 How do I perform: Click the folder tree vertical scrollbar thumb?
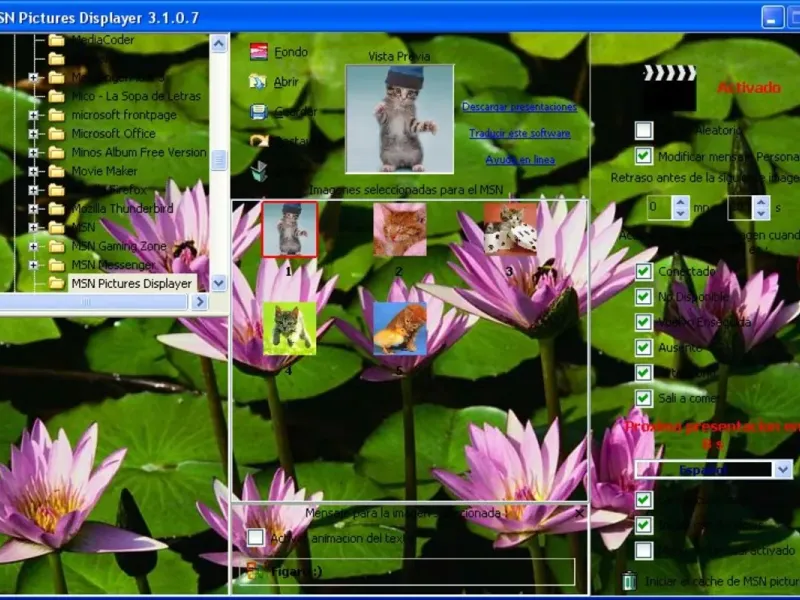coord(218,161)
